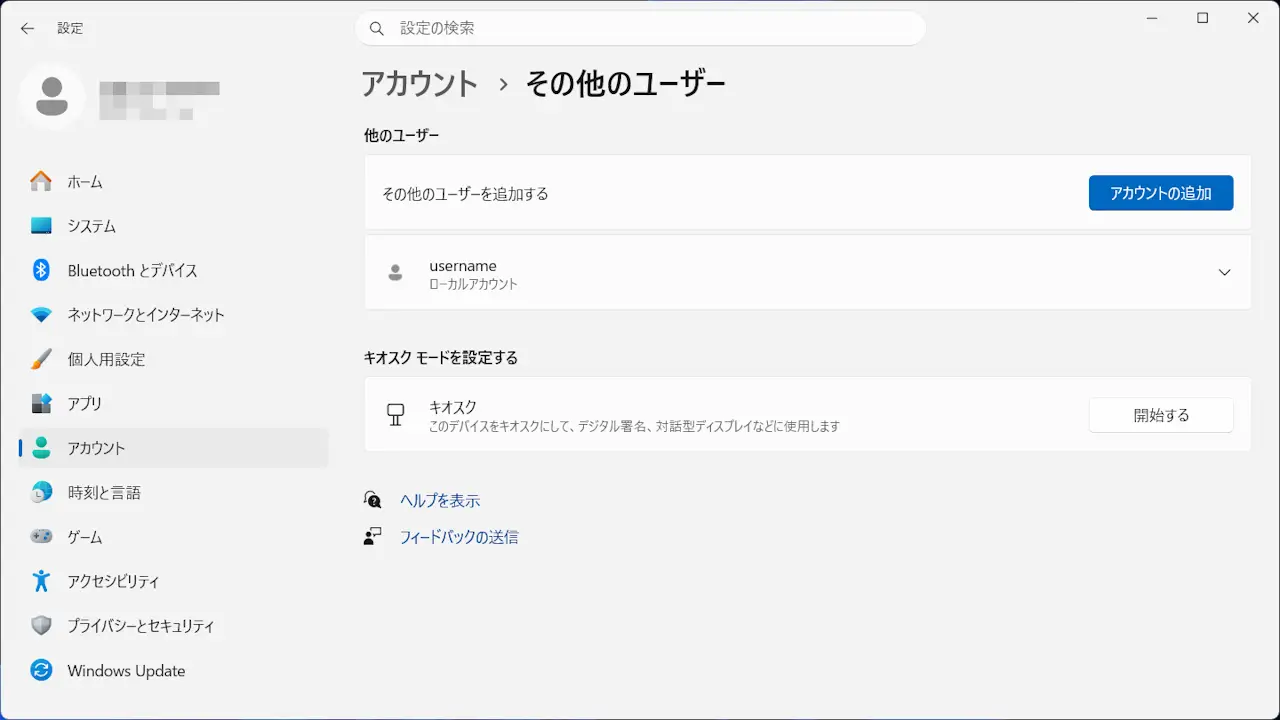The image size is (1280, 720).
Task: Click the フィードバックの送信 link
Action: pos(458,537)
